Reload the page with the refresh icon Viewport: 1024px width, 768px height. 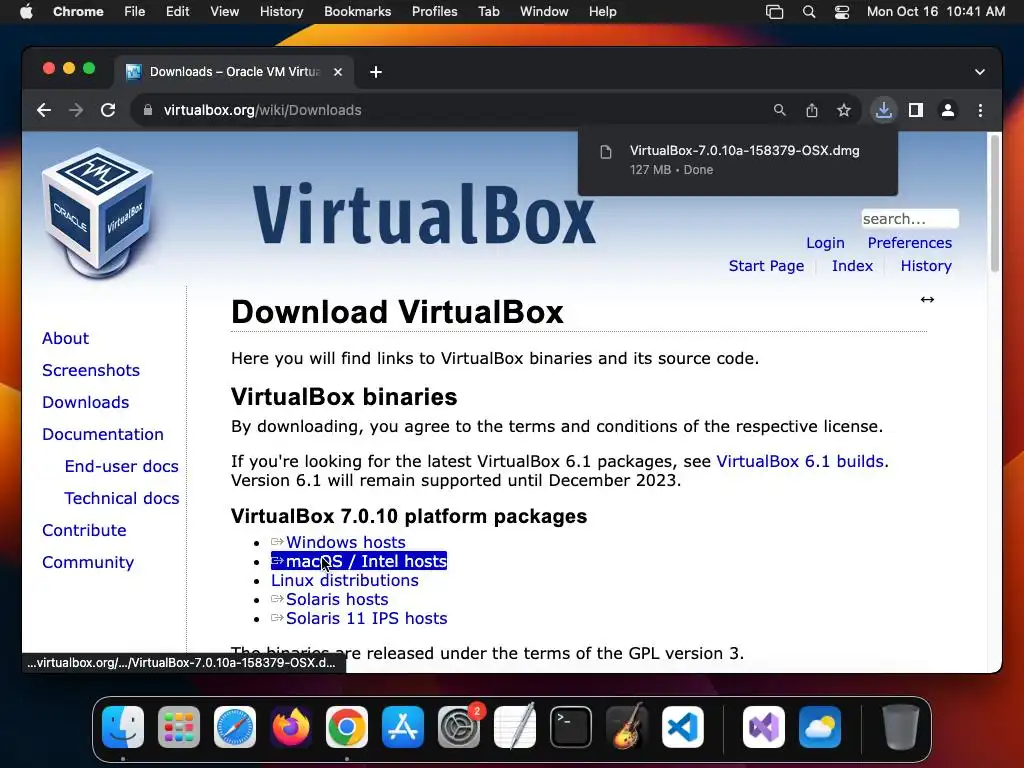point(108,110)
